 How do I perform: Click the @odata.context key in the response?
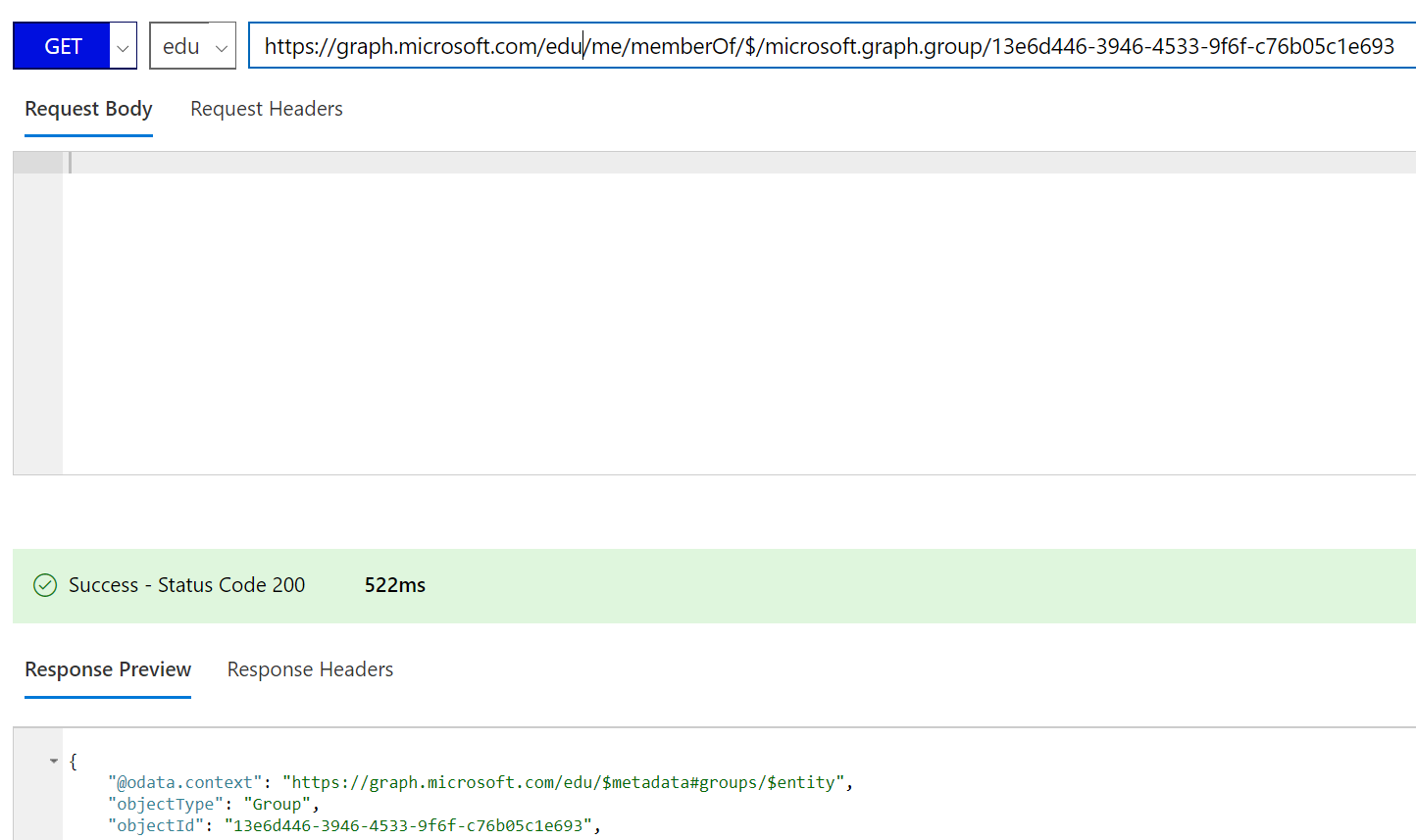click(x=184, y=782)
